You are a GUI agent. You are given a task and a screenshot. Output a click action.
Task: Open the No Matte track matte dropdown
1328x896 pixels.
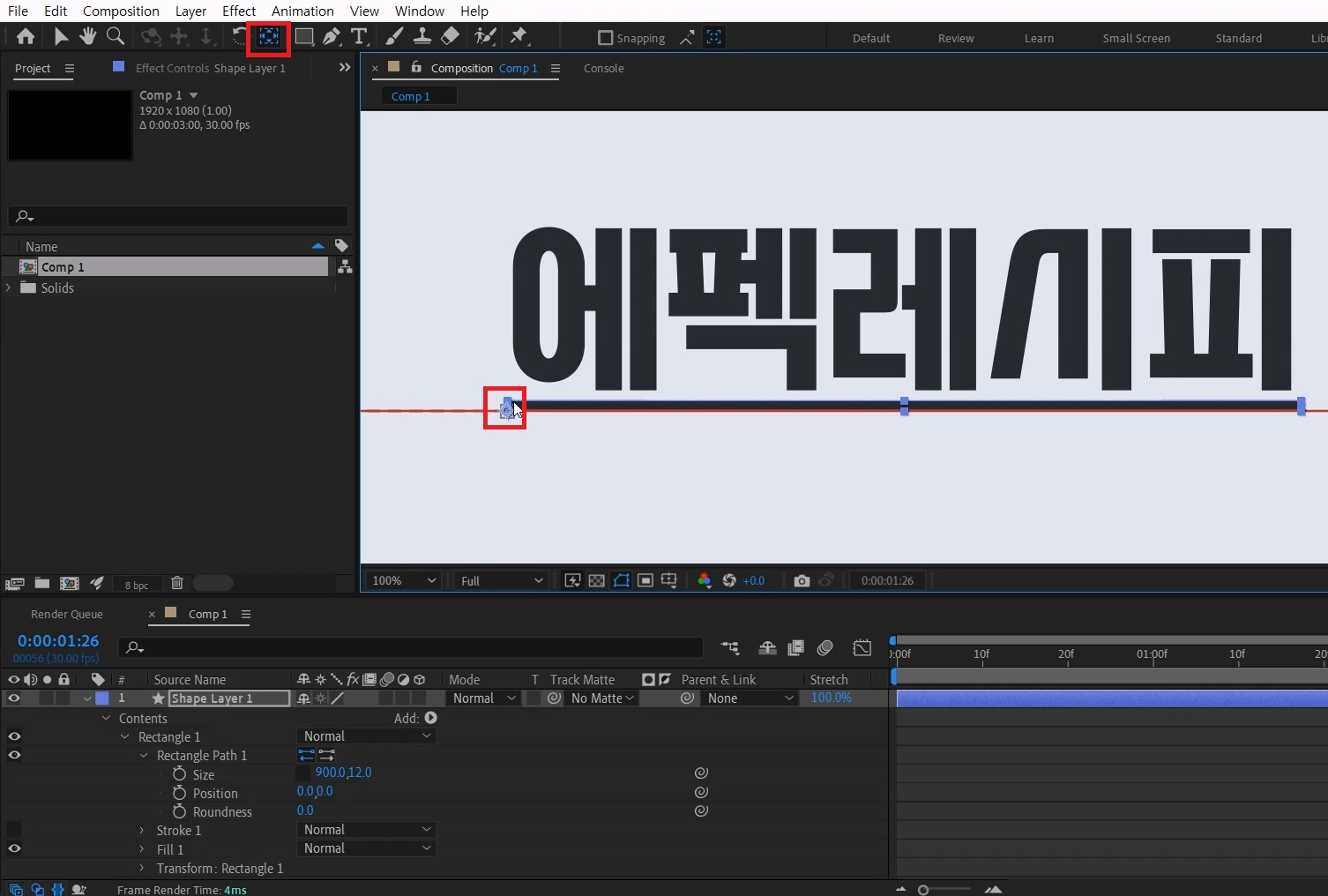[x=603, y=698]
